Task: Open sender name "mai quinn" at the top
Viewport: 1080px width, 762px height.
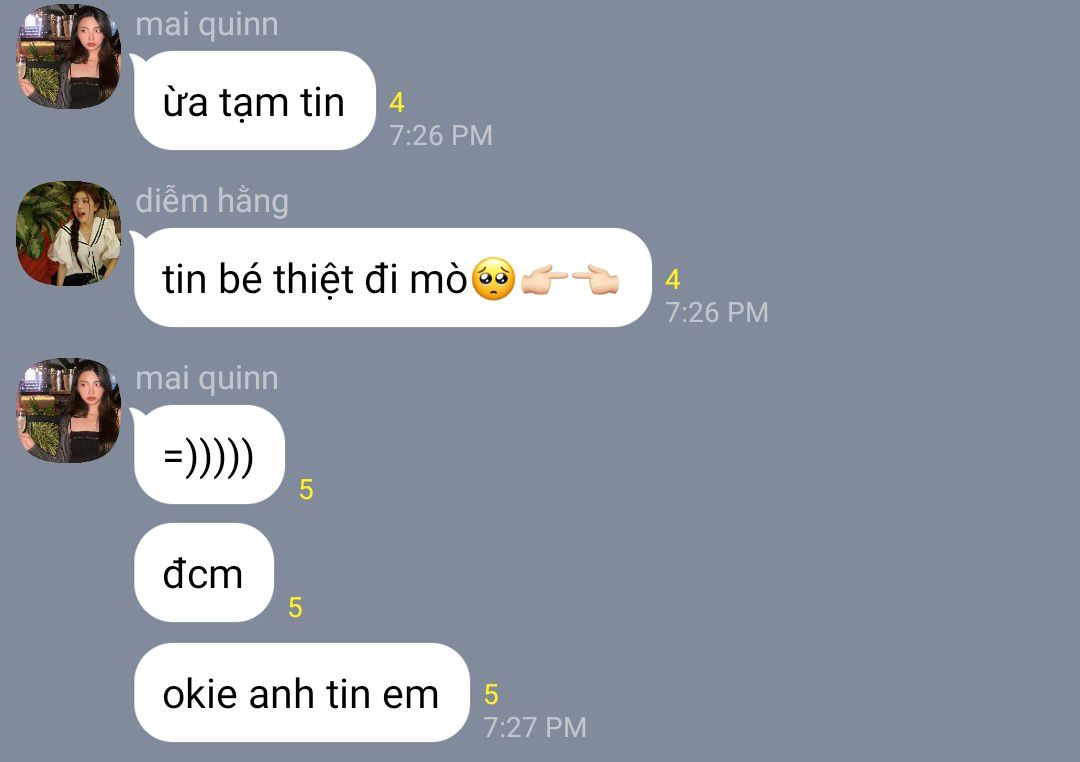Action: [x=207, y=25]
